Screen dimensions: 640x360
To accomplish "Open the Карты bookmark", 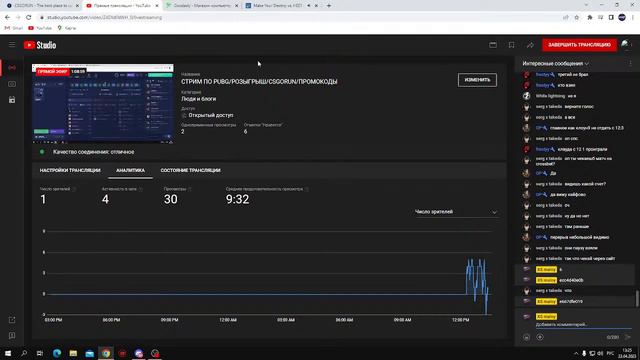I will (x=67, y=28).
